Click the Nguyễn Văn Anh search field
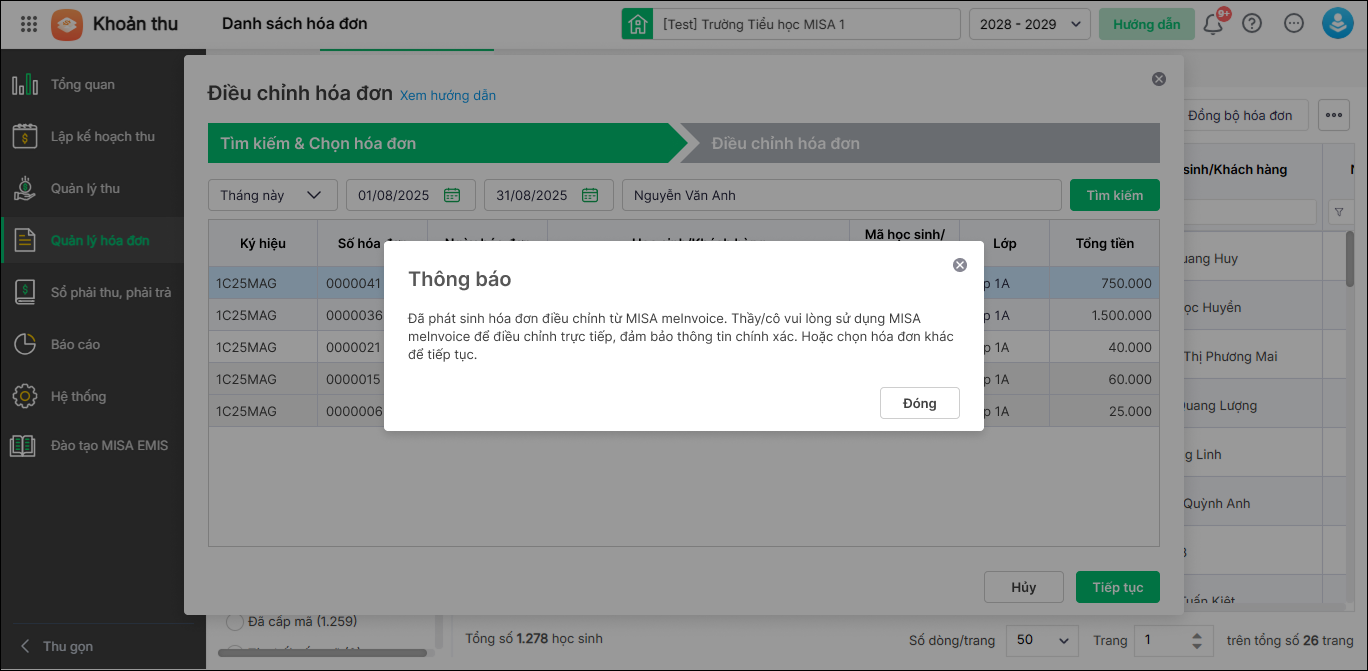Viewport: 1368px width, 671px height. 840,195
